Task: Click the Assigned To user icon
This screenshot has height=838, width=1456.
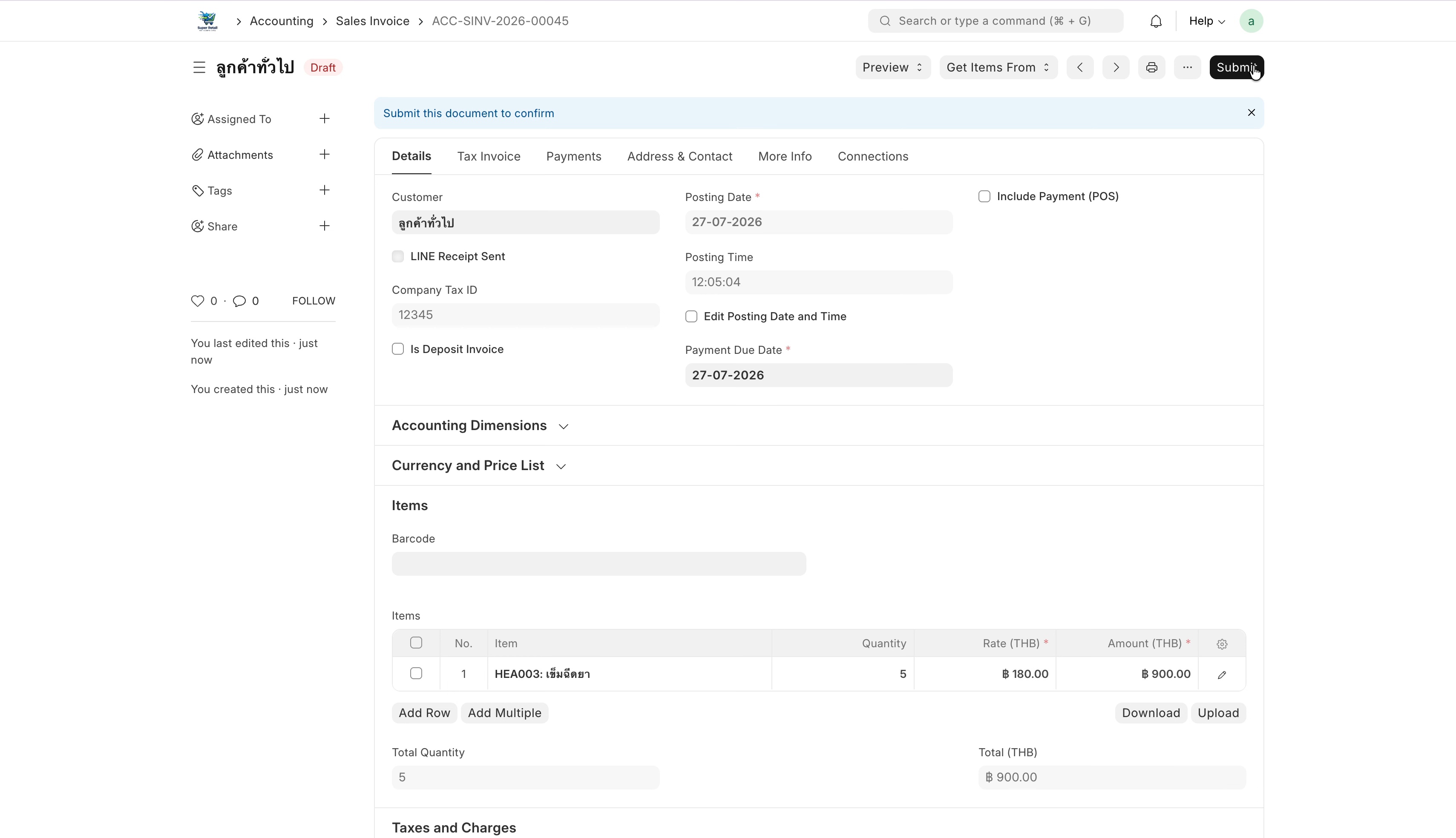Action: [x=198, y=118]
